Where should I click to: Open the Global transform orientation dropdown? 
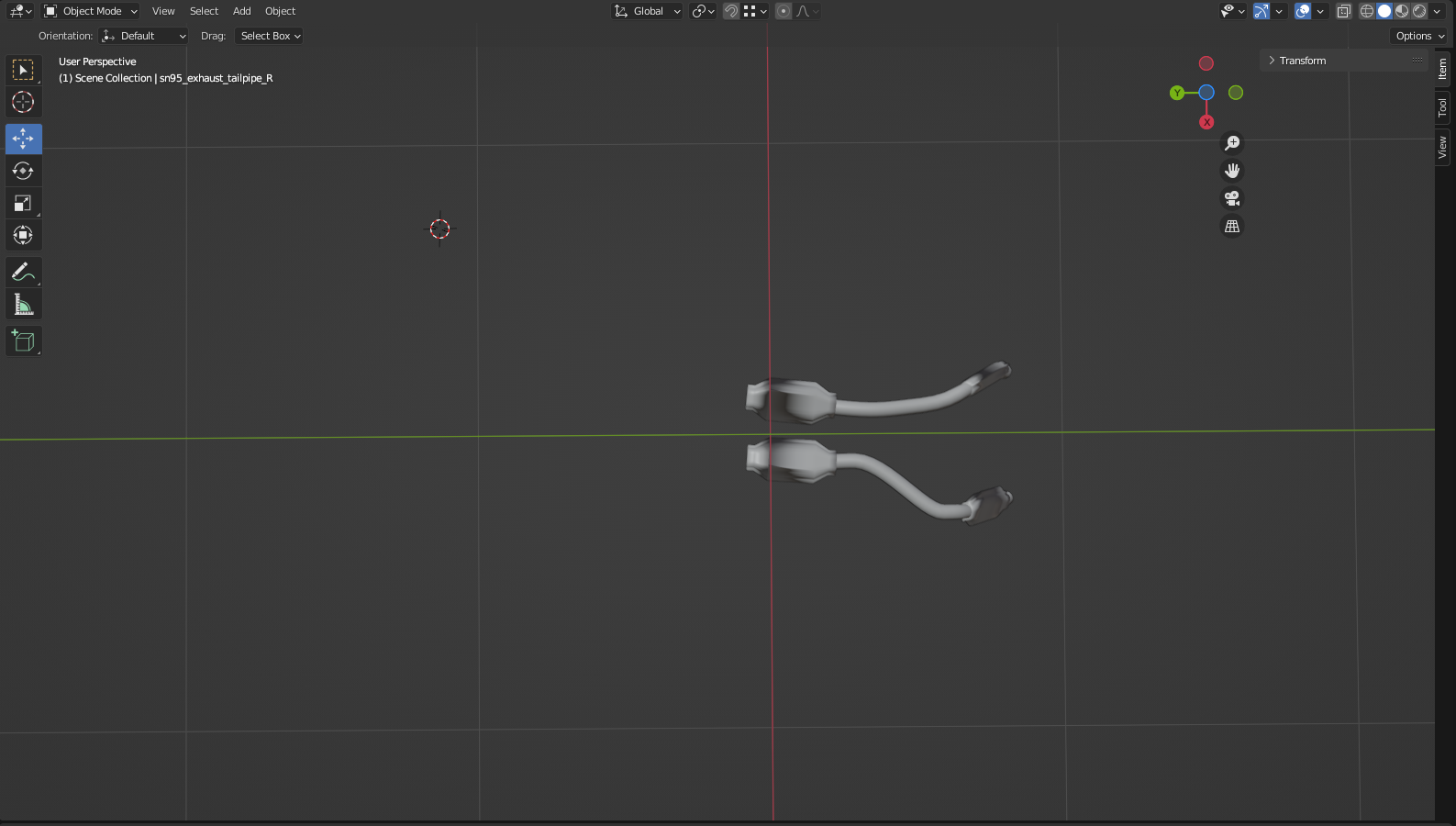click(648, 11)
